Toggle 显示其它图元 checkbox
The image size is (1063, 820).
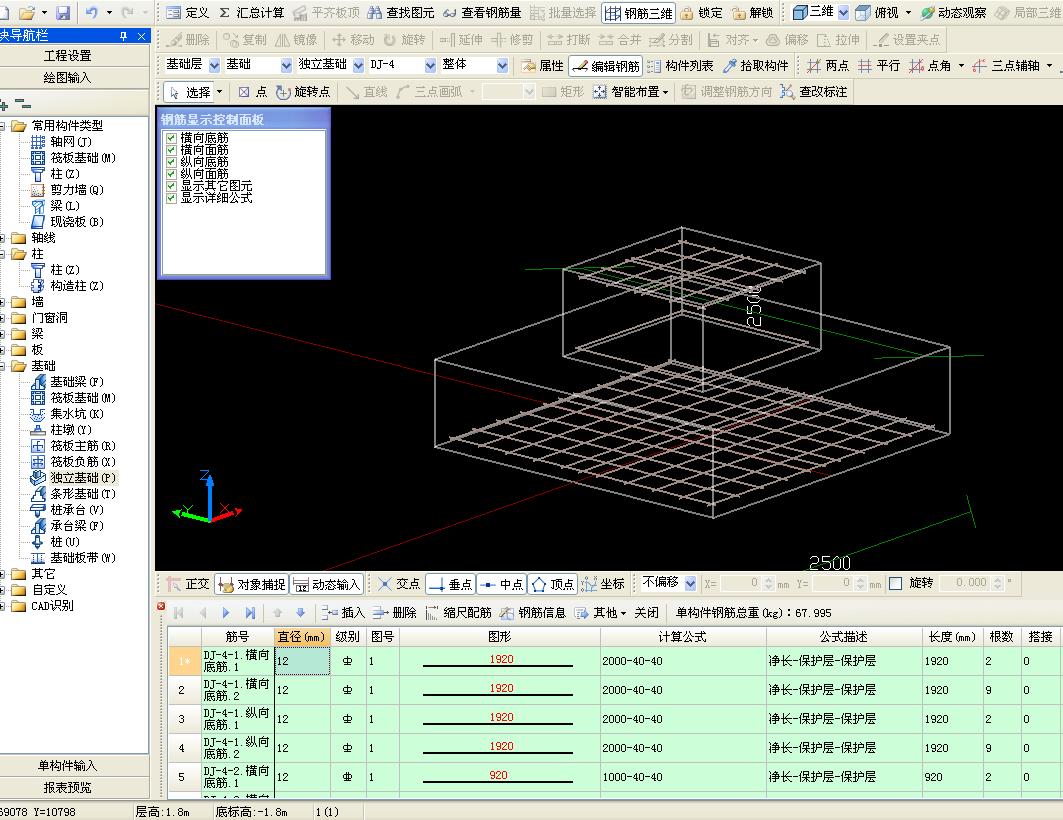172,186
